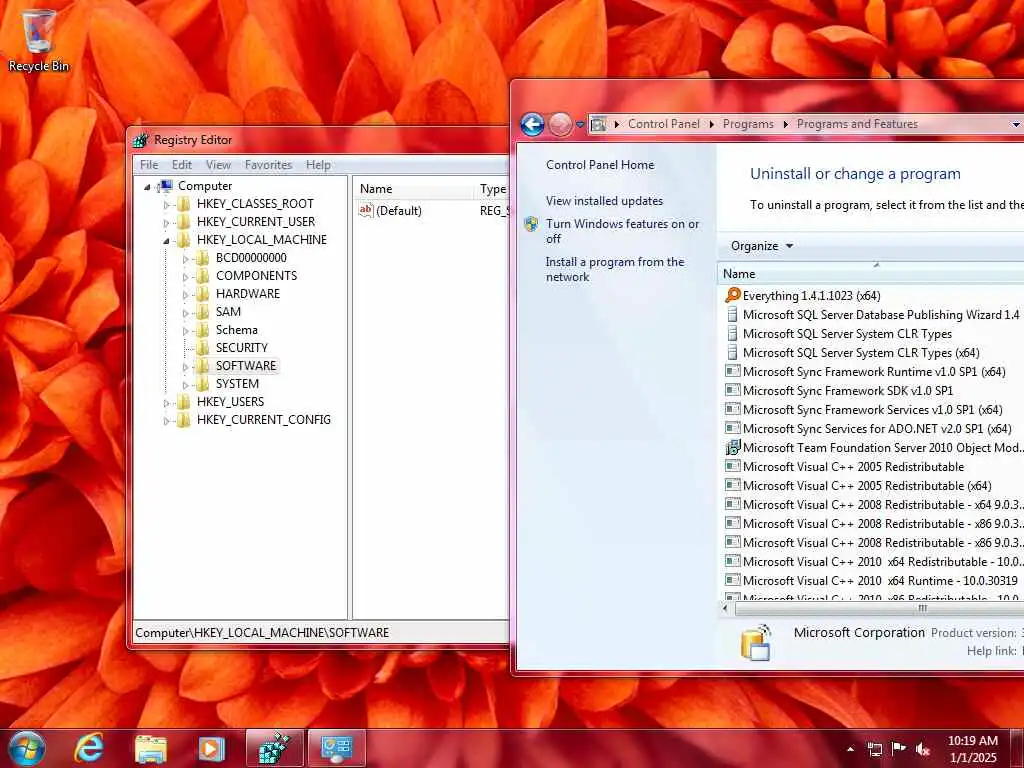This screenshot has height=768, width=1024.
Task: Click the network tray icon
Action: (874, 749)
